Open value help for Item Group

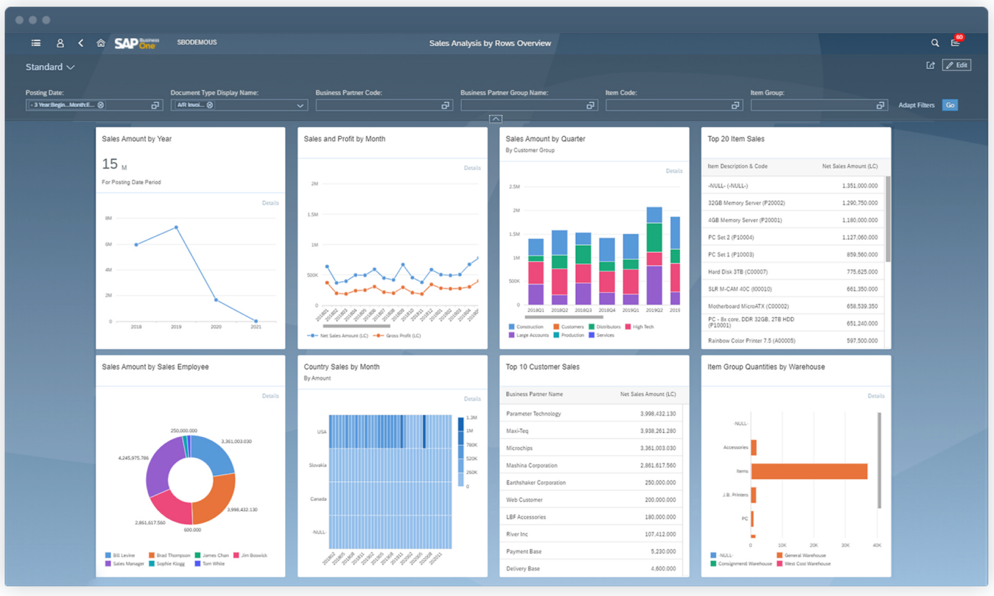pos(880,105)
